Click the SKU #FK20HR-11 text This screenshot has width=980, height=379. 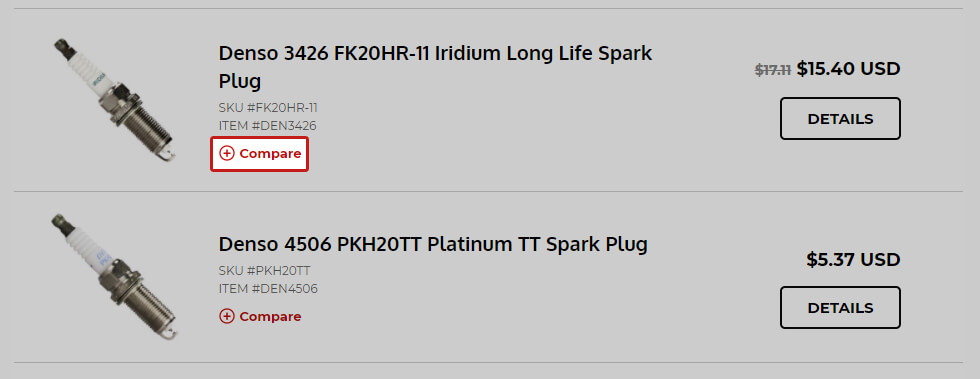[268, 108]
